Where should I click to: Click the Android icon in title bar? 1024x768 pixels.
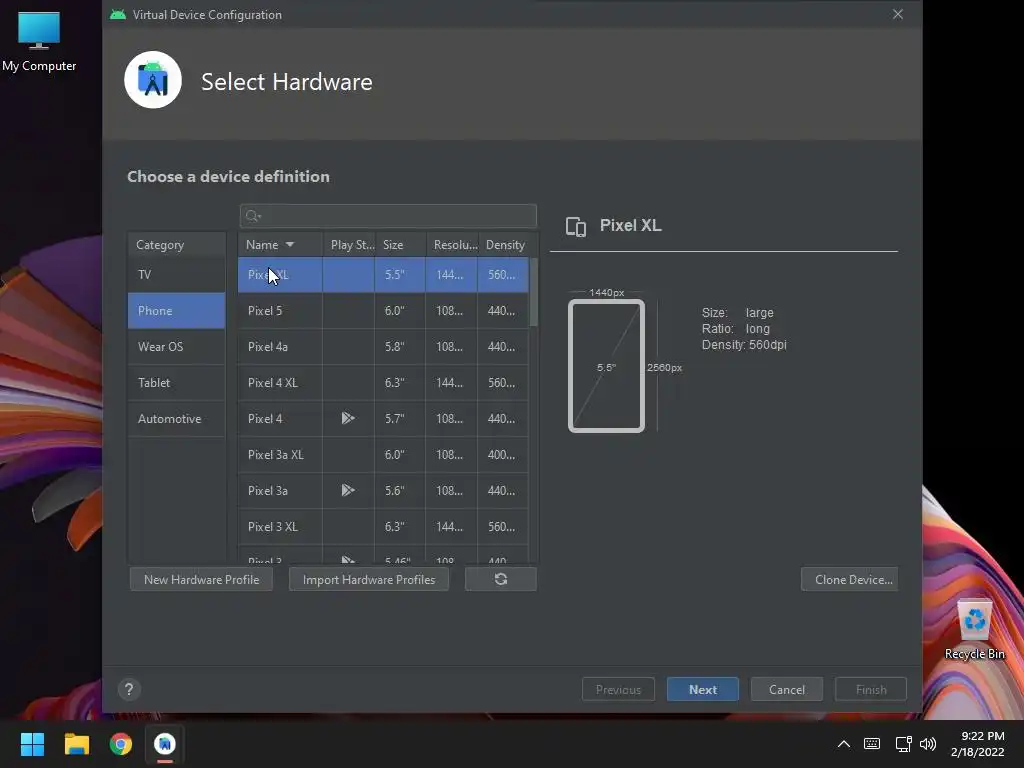[118, 14]
